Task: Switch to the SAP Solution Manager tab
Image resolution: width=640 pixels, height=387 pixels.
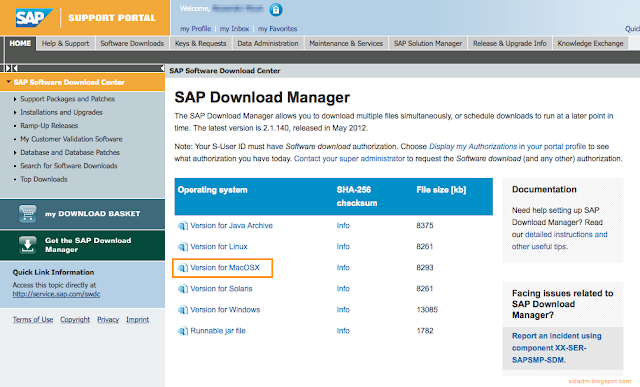Action: click(428, 43)
